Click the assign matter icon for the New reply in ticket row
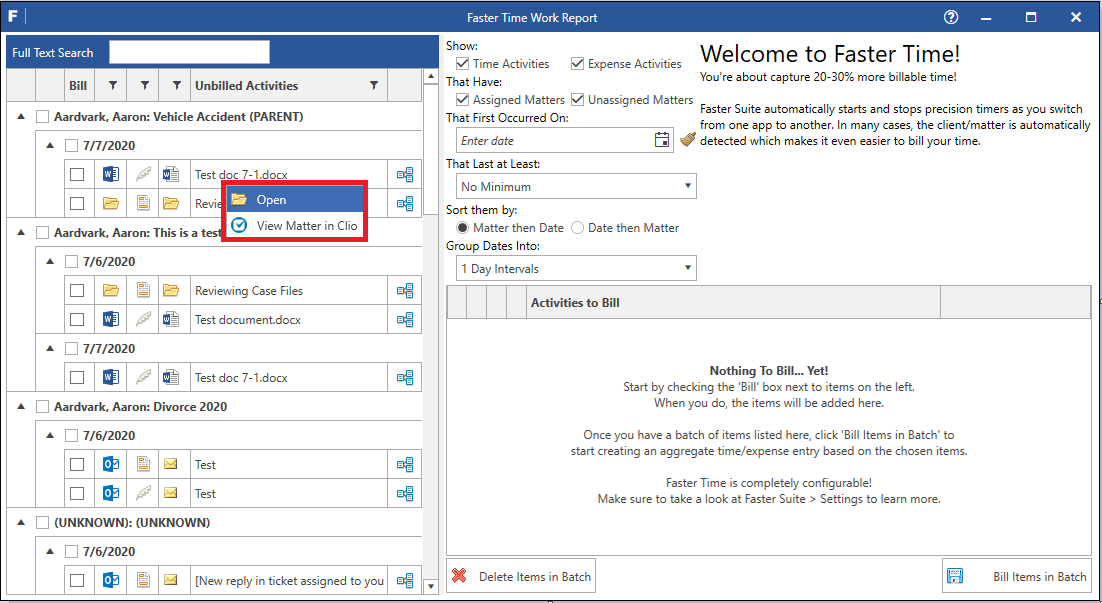Viewport: 1102px width, 603px height. click(x=405, y=581)
